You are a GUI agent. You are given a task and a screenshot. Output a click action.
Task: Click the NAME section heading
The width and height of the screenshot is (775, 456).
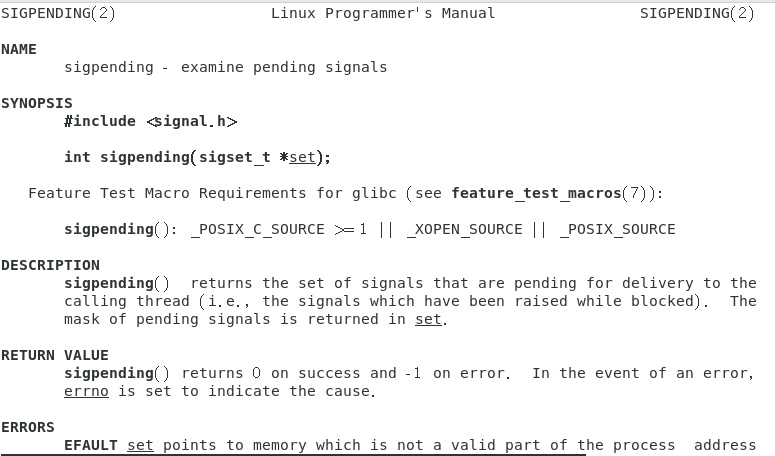19,49
